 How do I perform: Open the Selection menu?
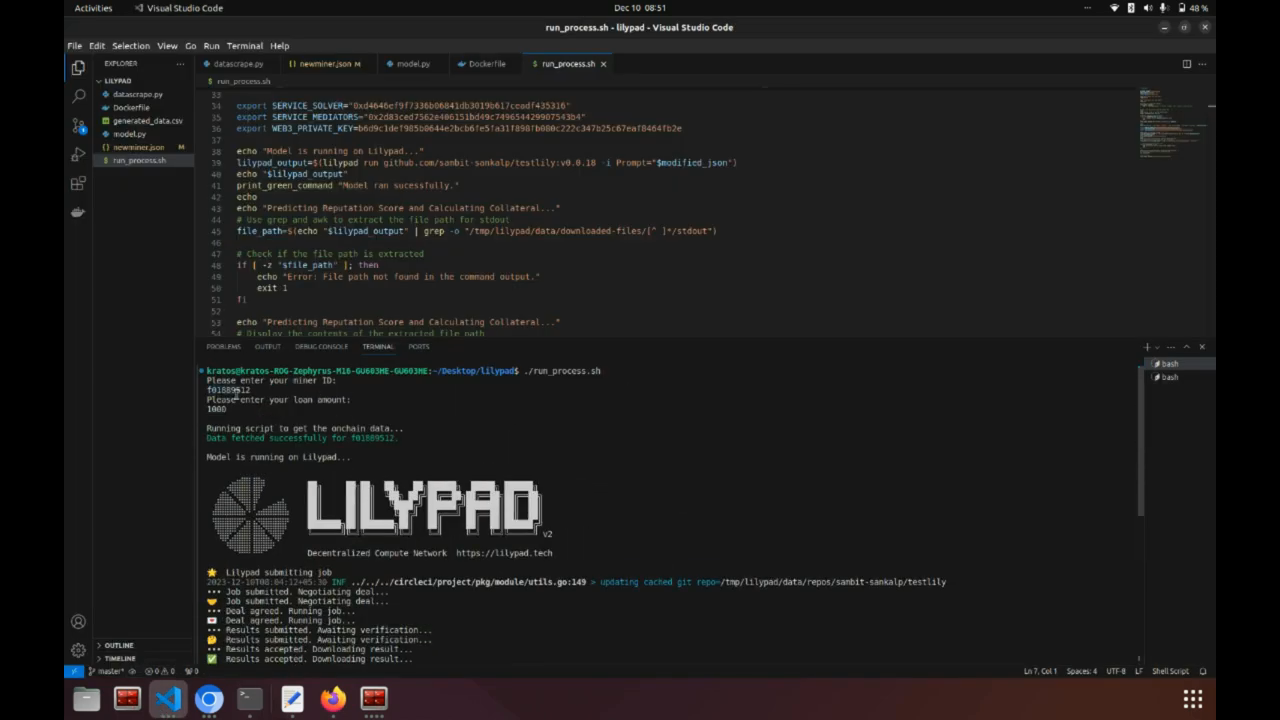[131, 46]
